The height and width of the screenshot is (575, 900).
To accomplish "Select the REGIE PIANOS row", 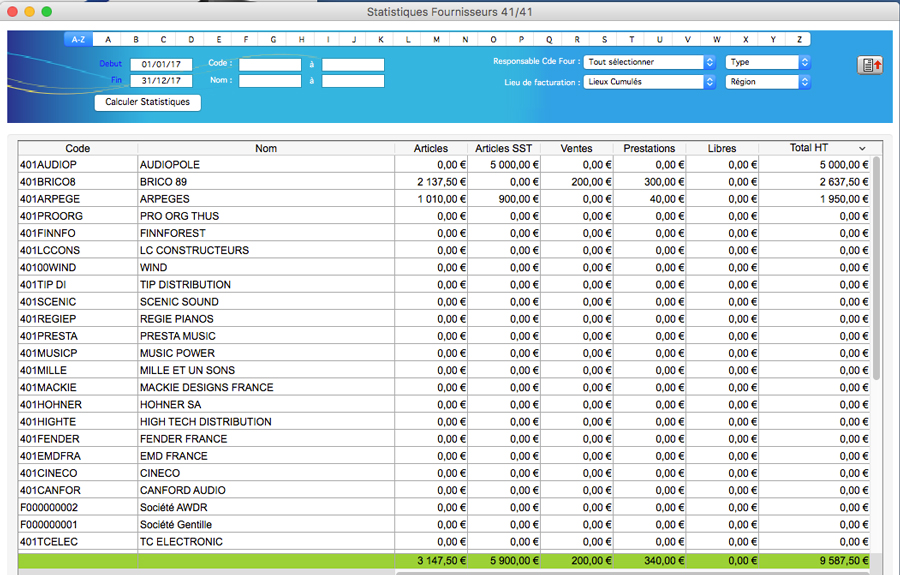I will click(444, 319).
